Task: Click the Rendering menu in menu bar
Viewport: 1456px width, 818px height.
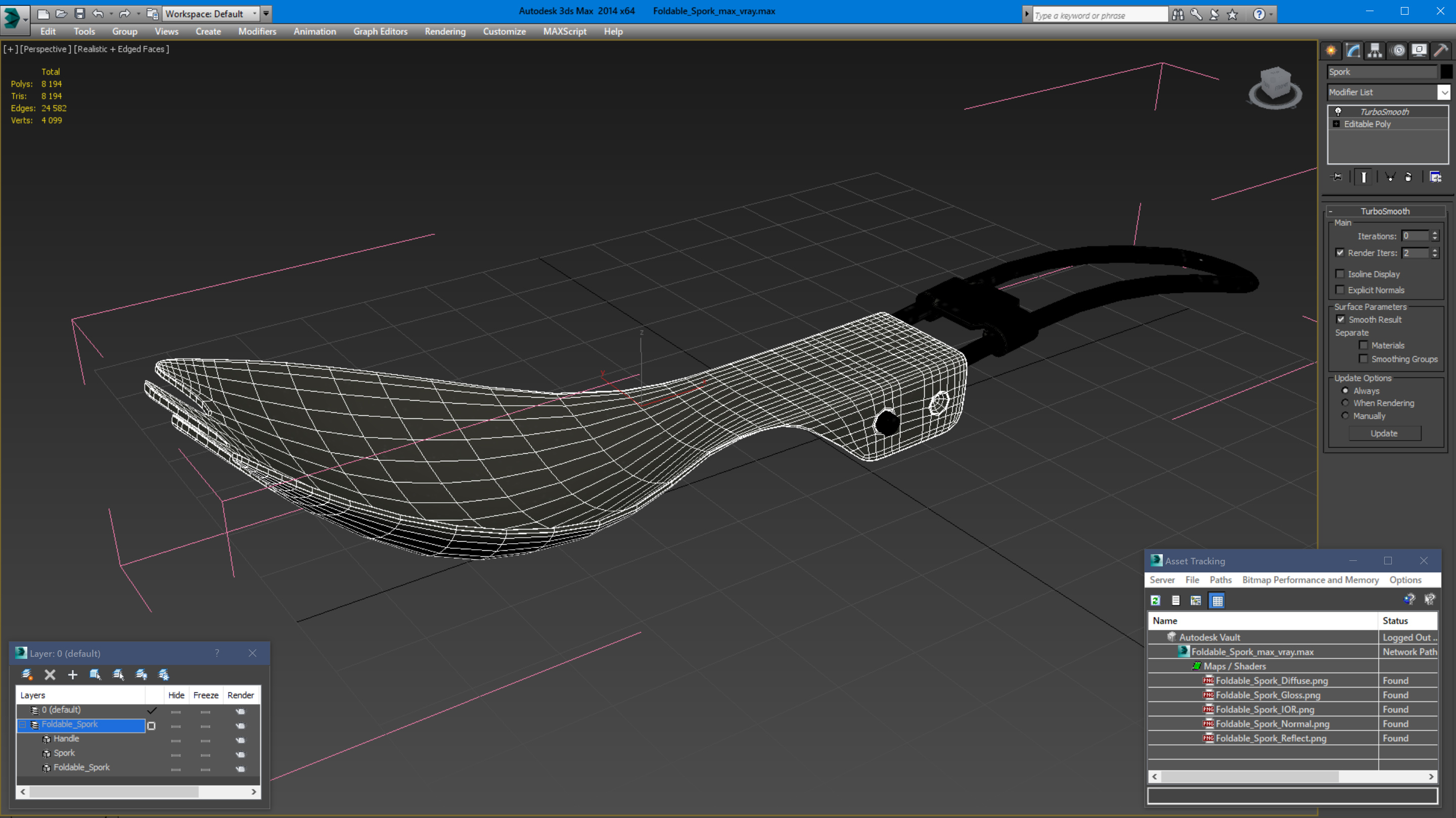Action: 443,31
